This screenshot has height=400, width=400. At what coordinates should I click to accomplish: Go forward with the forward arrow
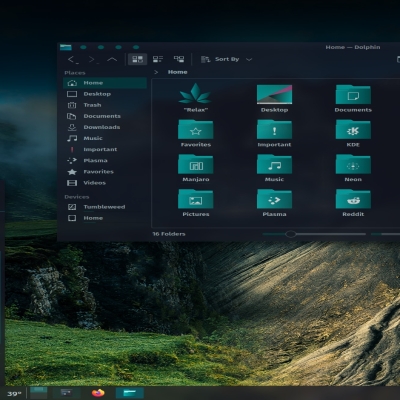click(x=93, y=59)
